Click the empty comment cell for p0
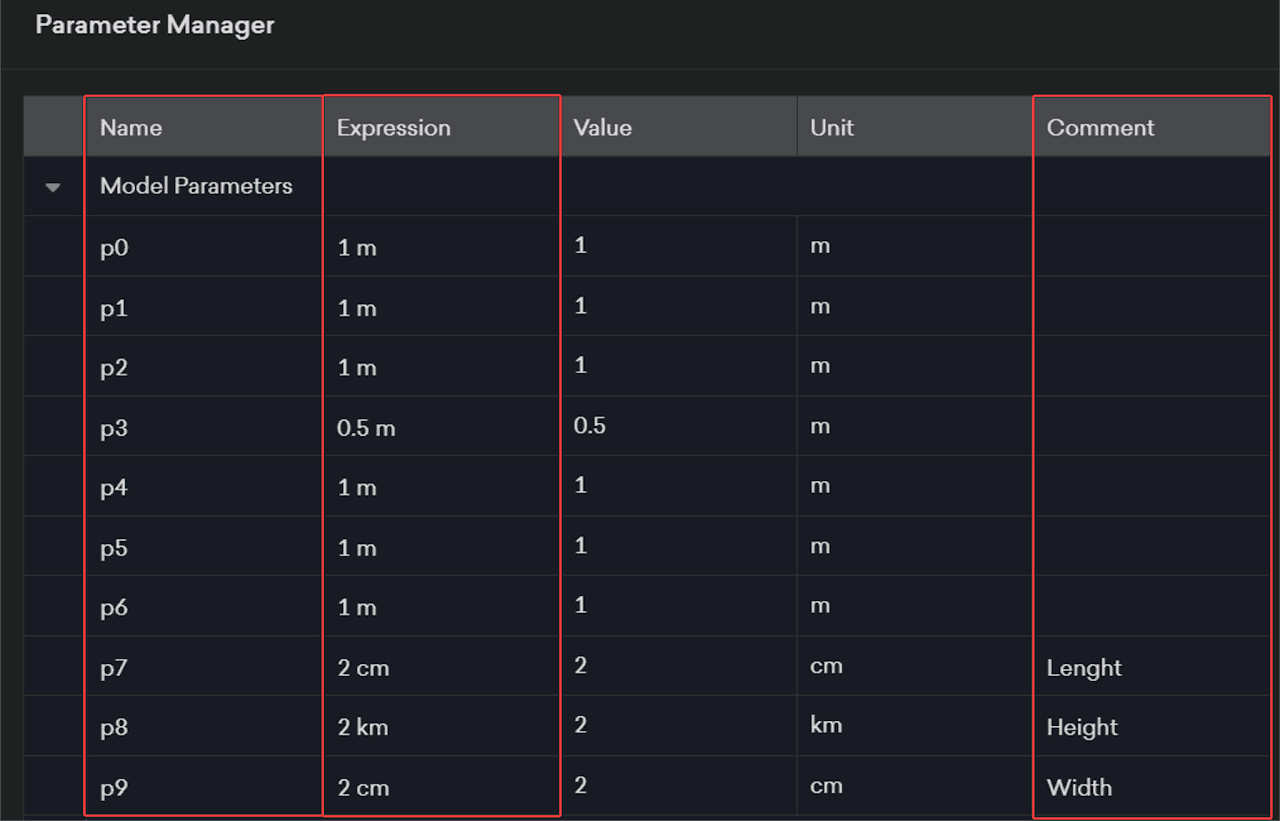Viewport: 1280px width, 821px height. 1150,247
